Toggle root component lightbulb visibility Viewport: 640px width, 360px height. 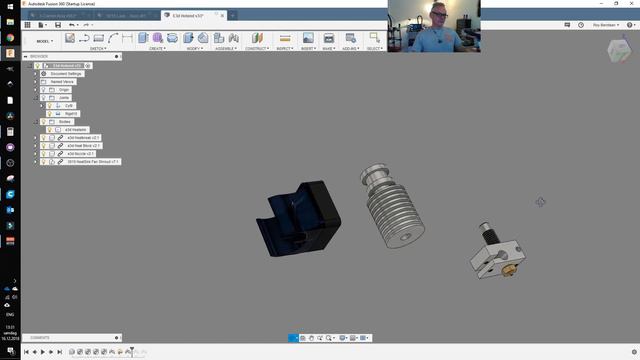coord(38,66)
